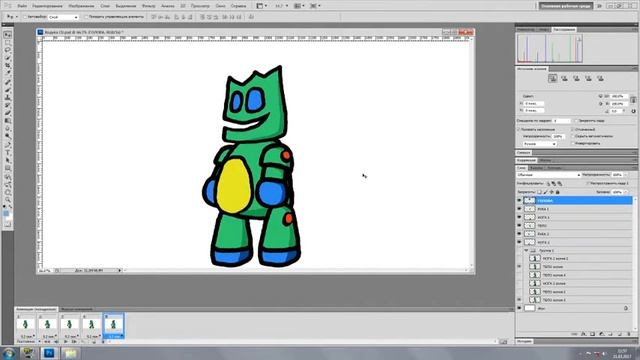
Task: Click duplicate selected frame icon in Animation panel
Action: coord(93,342)
